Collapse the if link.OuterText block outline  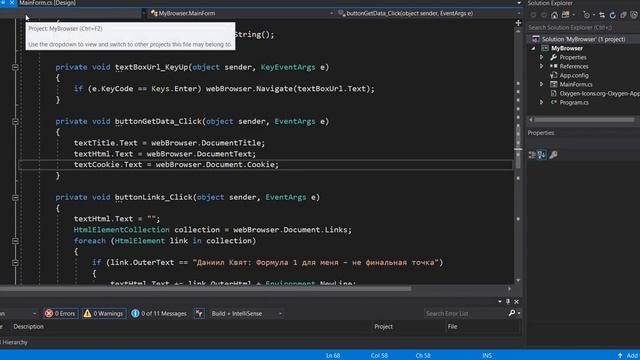point(15,263)
